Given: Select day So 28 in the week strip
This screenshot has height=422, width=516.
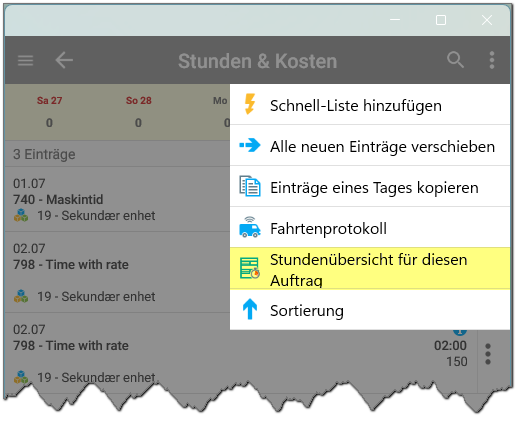Looking at the screenshot, I should click(139, 112).
